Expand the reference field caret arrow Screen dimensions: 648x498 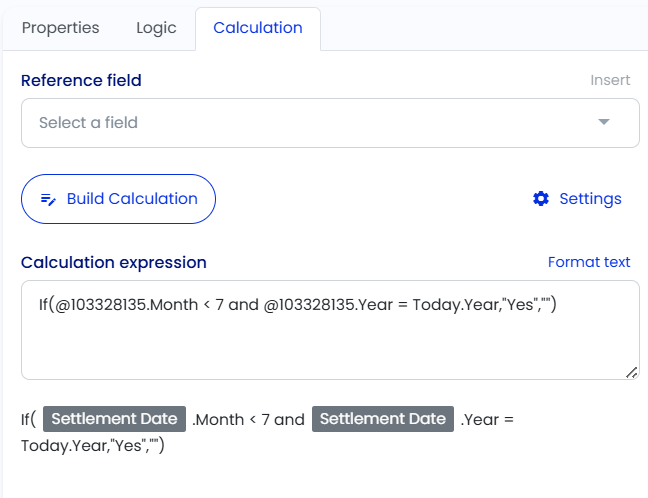pyautogui.click(x=604, y=122)
